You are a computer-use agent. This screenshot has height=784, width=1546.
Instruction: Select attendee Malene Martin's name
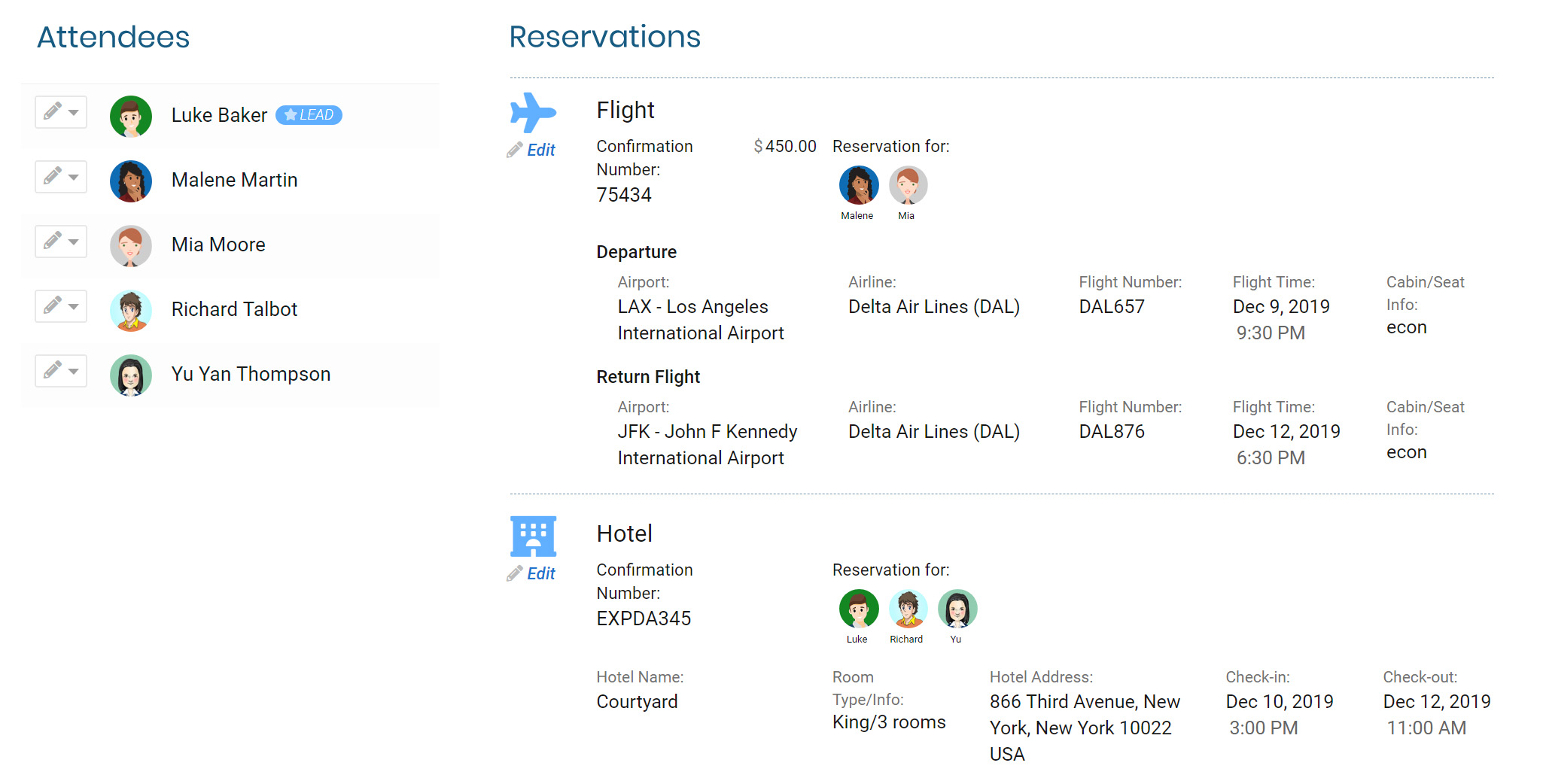pos(234,180)
